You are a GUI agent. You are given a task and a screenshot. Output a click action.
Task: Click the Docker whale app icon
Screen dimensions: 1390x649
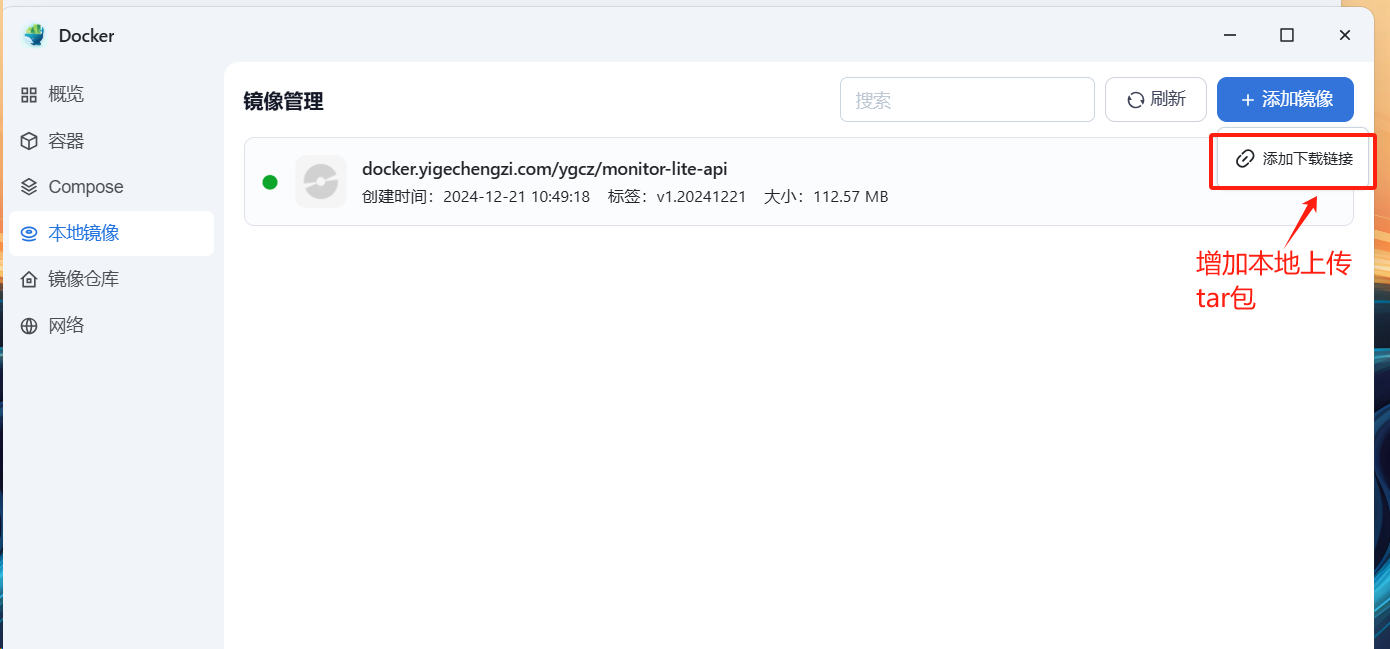click(35, 35)
